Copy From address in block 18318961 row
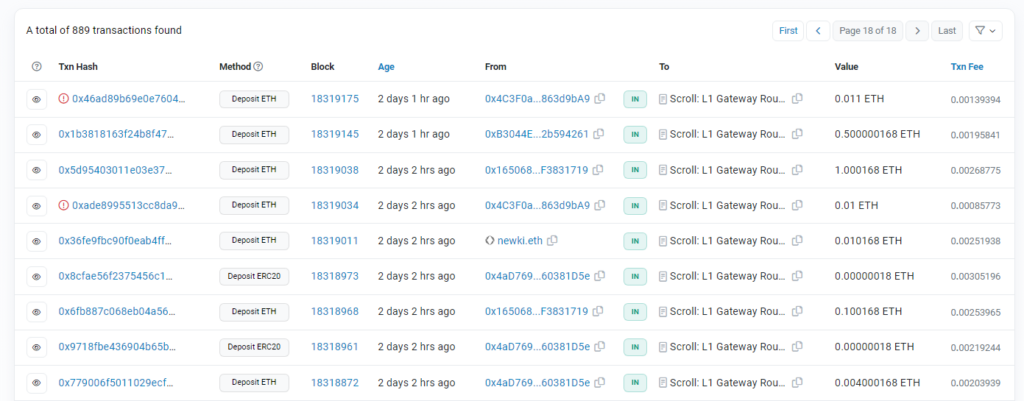 [x=600, y=347]
